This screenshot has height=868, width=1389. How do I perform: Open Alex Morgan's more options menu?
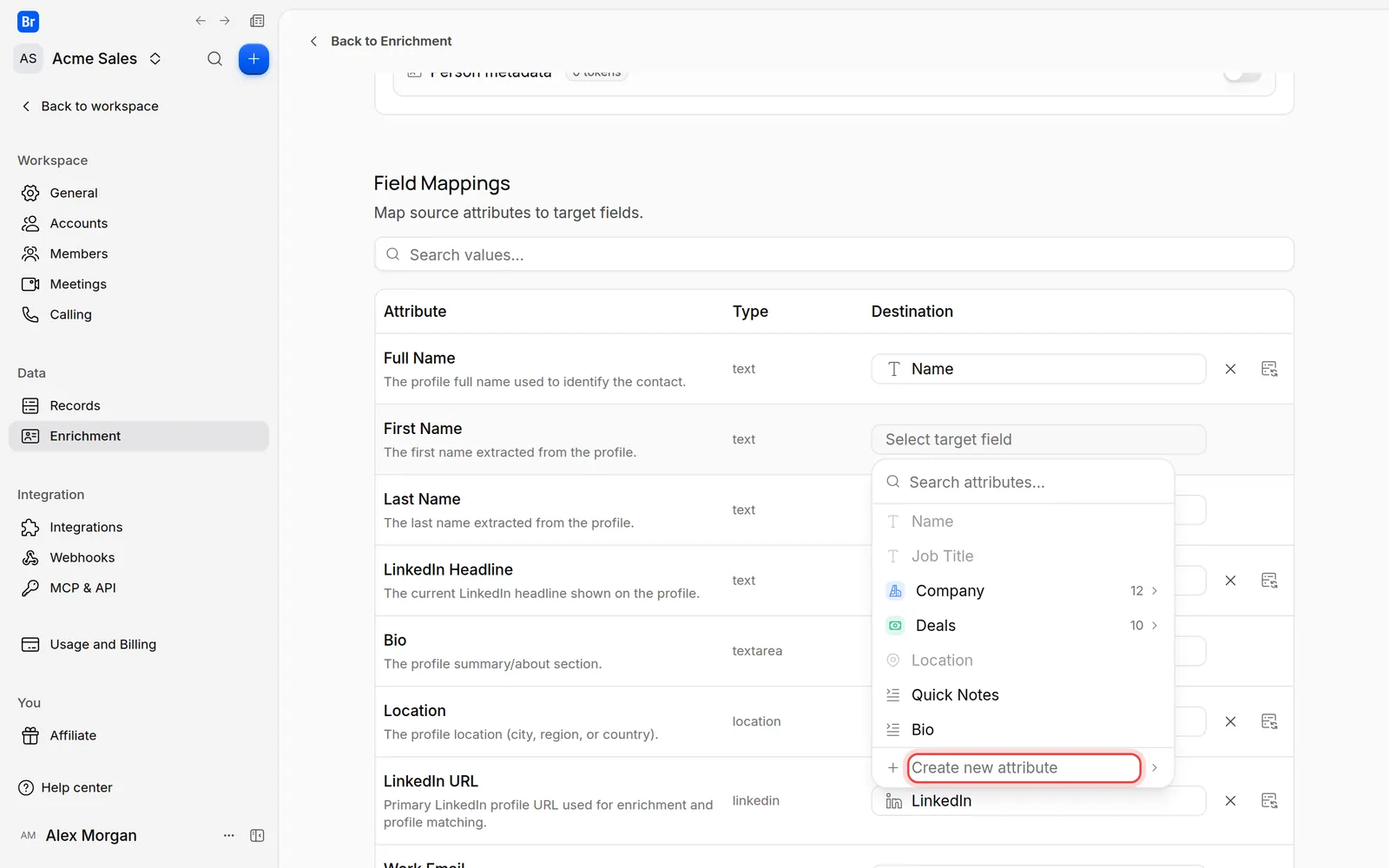(229, 835)
